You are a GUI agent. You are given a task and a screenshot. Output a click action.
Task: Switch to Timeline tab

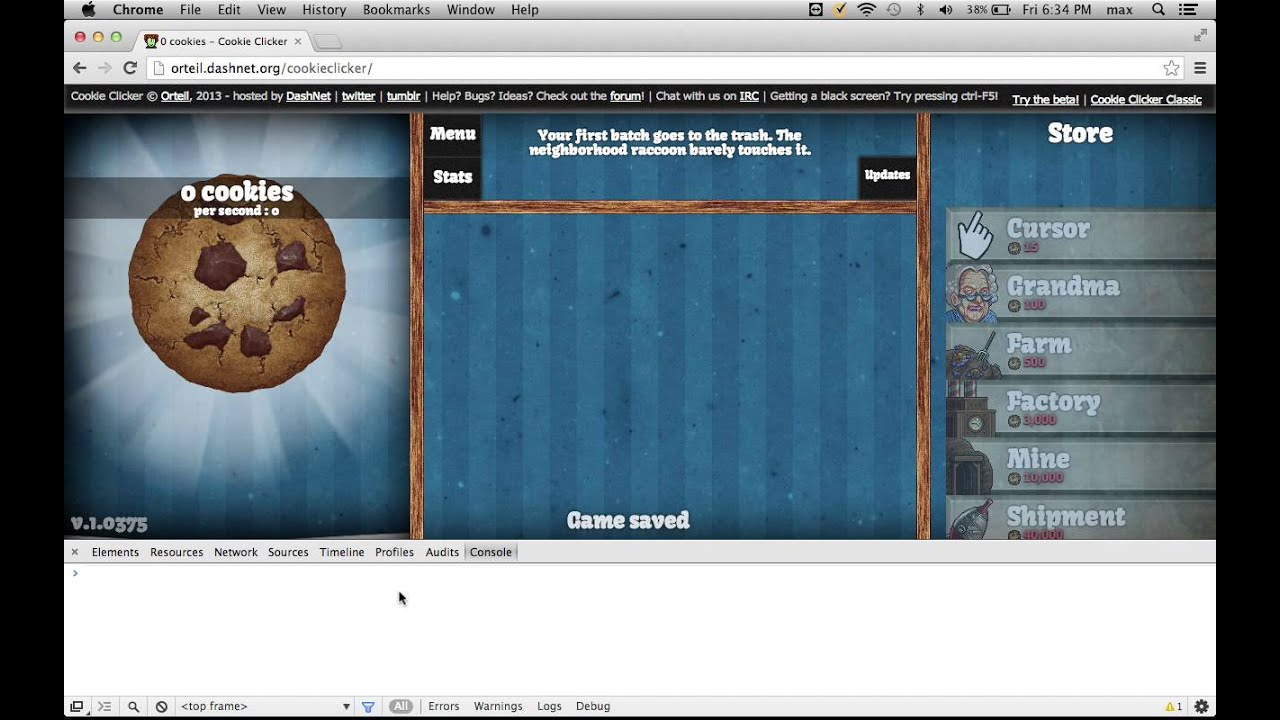coord(342,552)
